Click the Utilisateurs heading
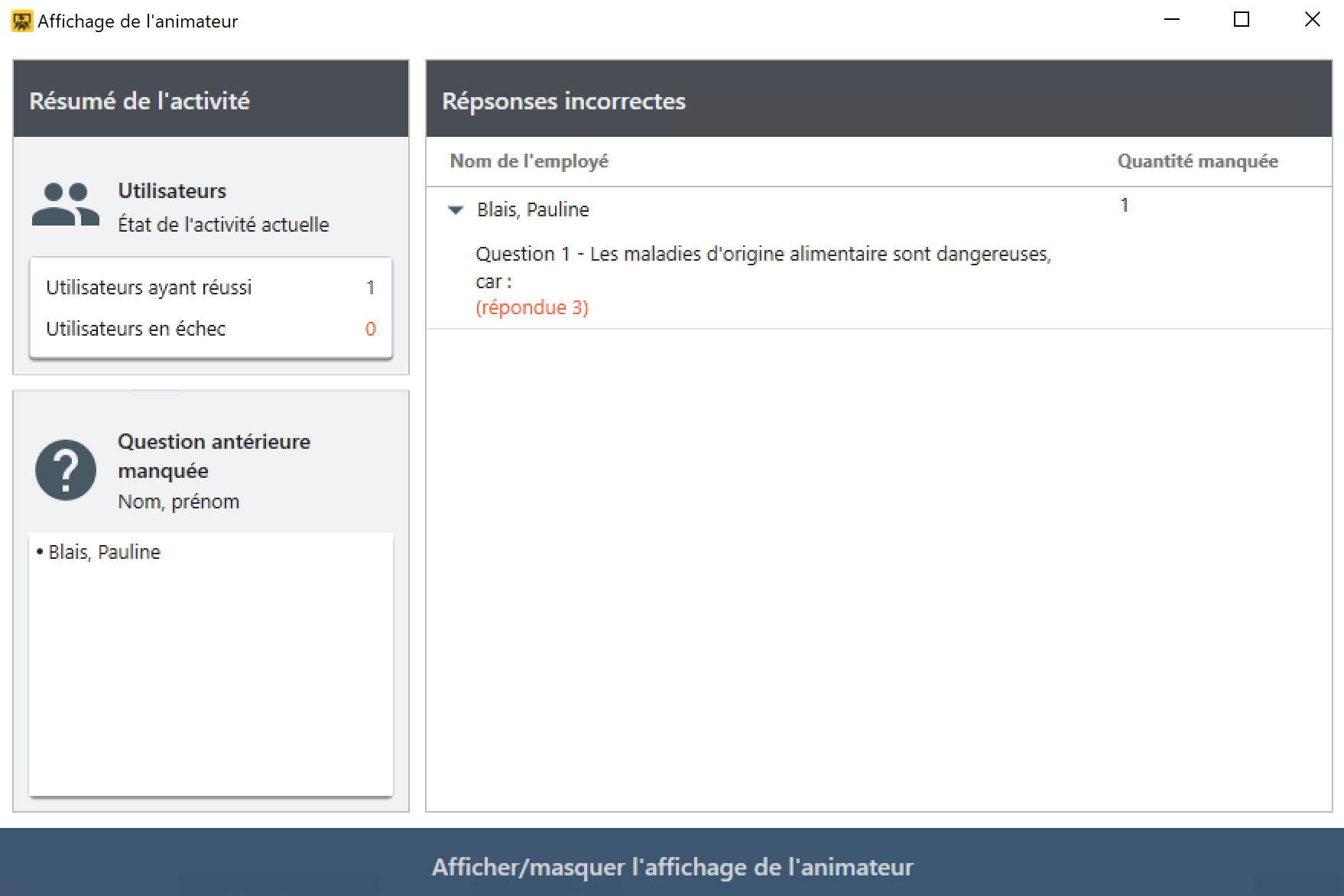This screenshot has width=1344, height=896. click(172, 191)
